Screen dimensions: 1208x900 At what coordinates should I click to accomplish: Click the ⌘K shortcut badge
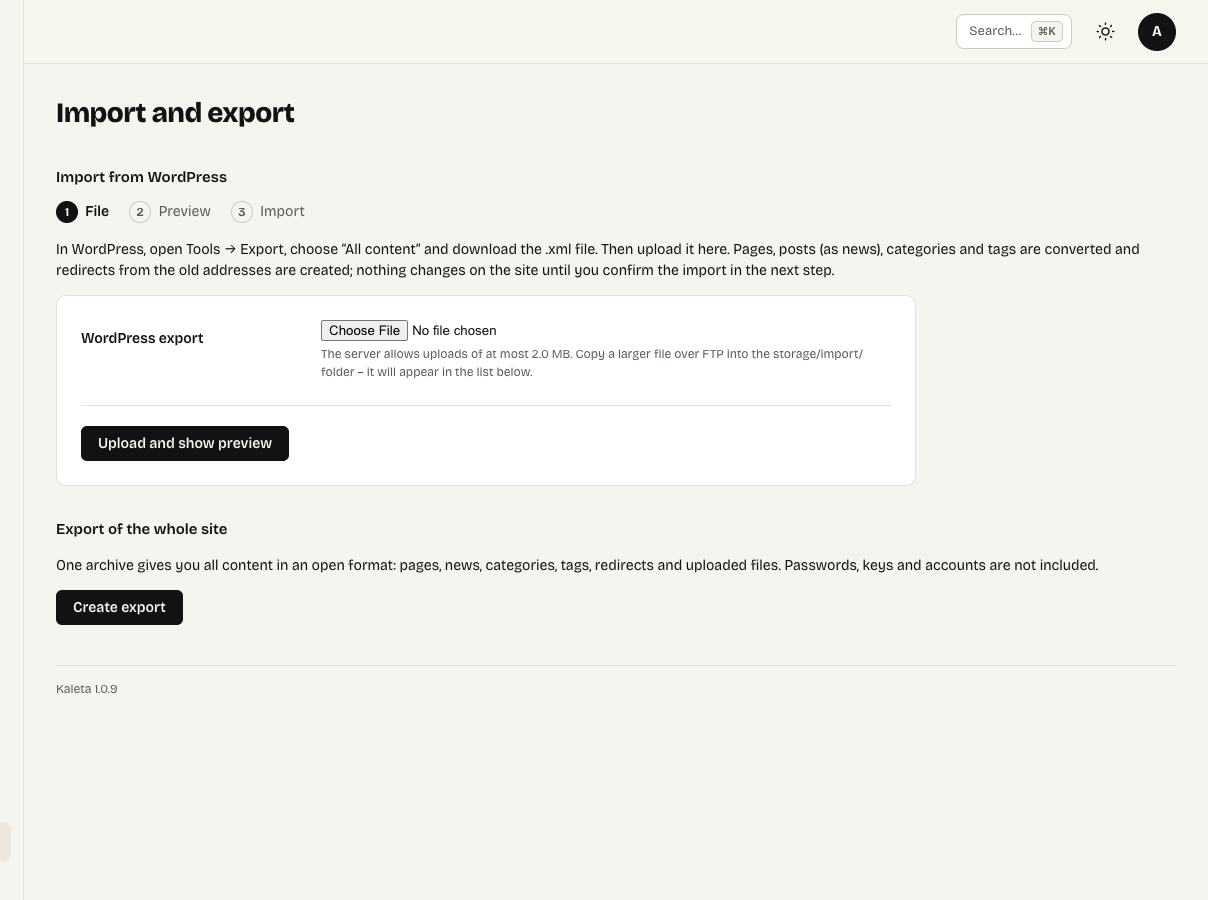(1047, 31)
